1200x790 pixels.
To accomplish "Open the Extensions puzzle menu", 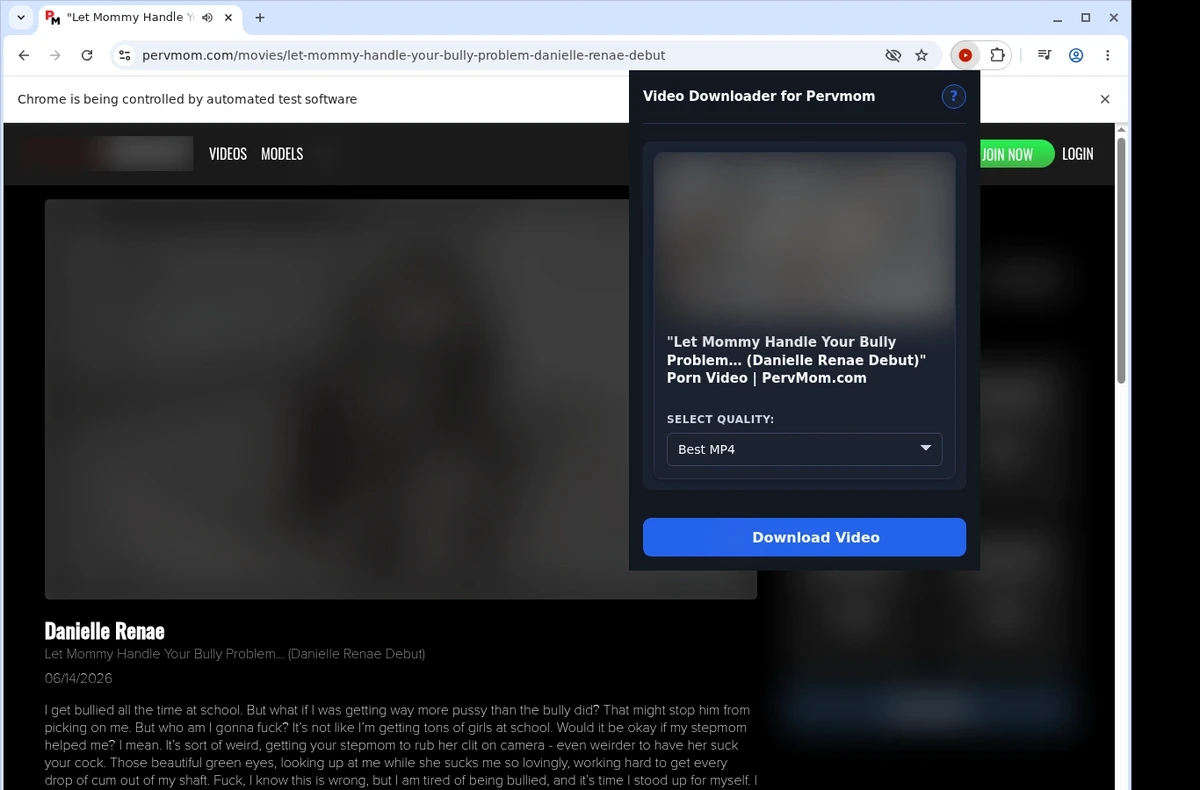I will point(997,56).
